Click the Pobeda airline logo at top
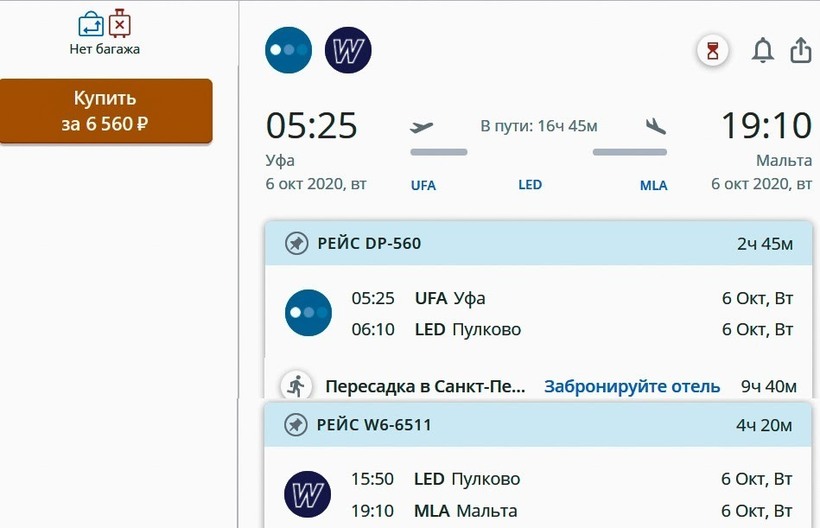Screen dimensions: 820x528 [288, 49]
